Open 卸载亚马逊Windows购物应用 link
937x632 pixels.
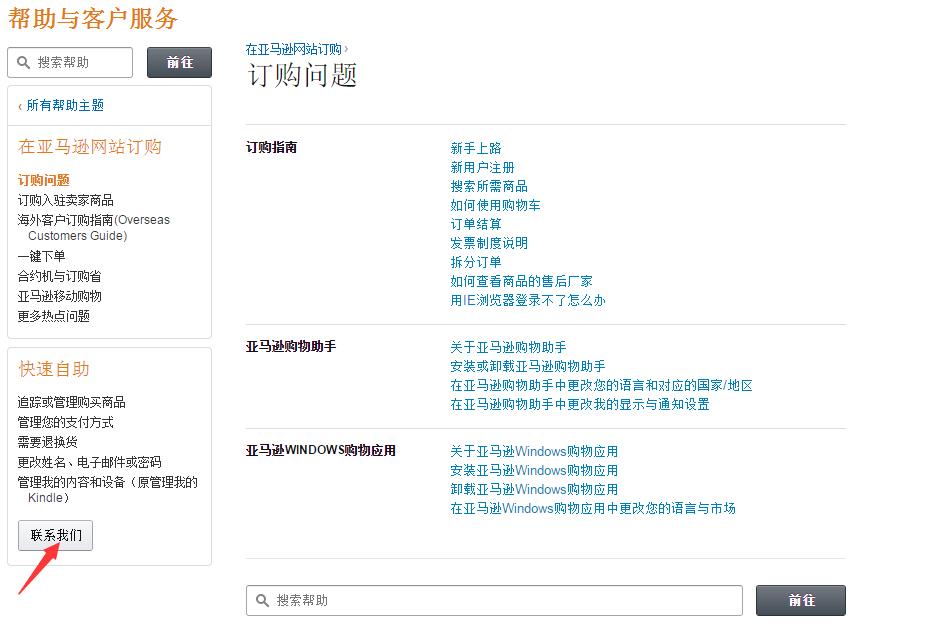point(534,489)
